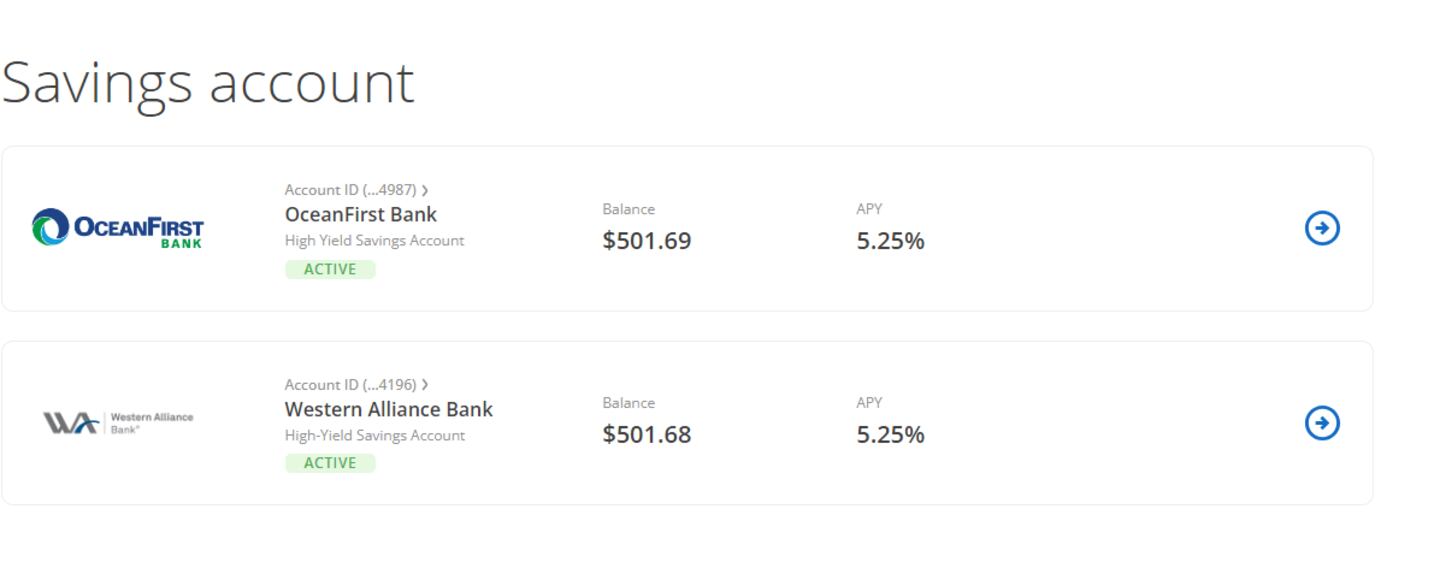The image size is (1440, 568).
Task: Click the 5.25% APY for Western Alliance
Action: (x=890, y=435)
